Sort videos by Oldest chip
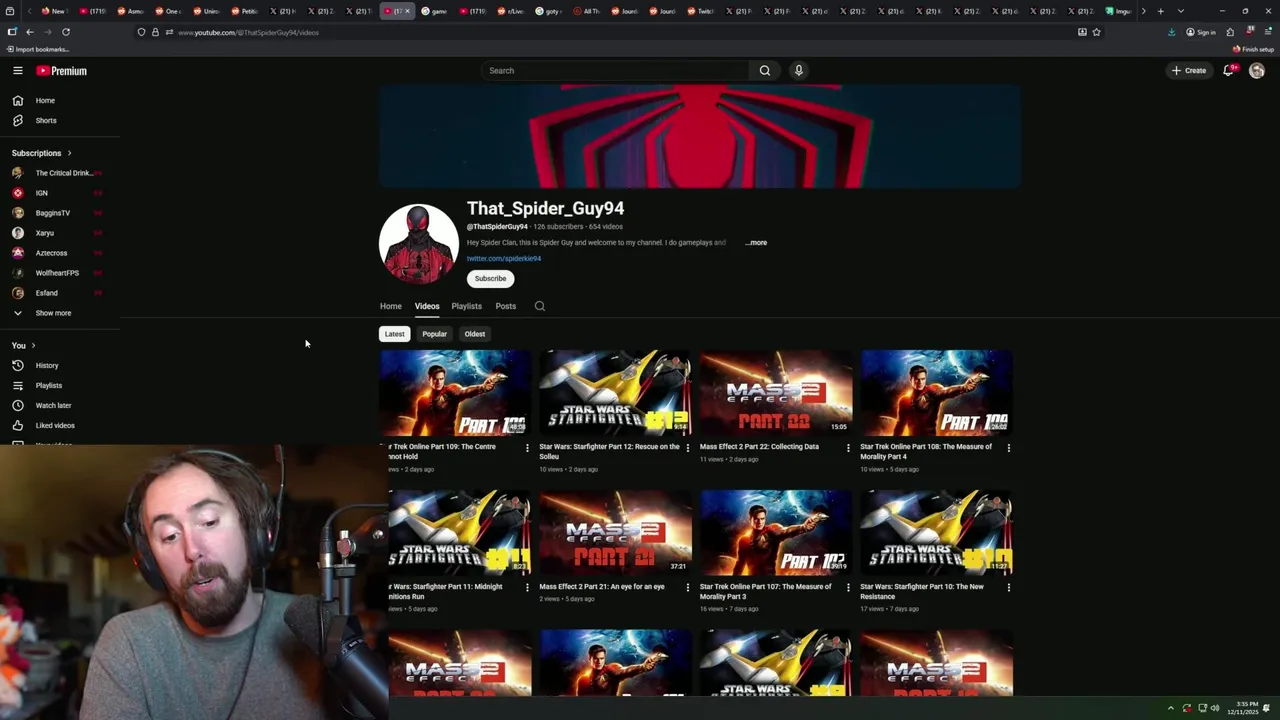The height and width of the screenshot is (720, 1280). [x=475, y=334]
